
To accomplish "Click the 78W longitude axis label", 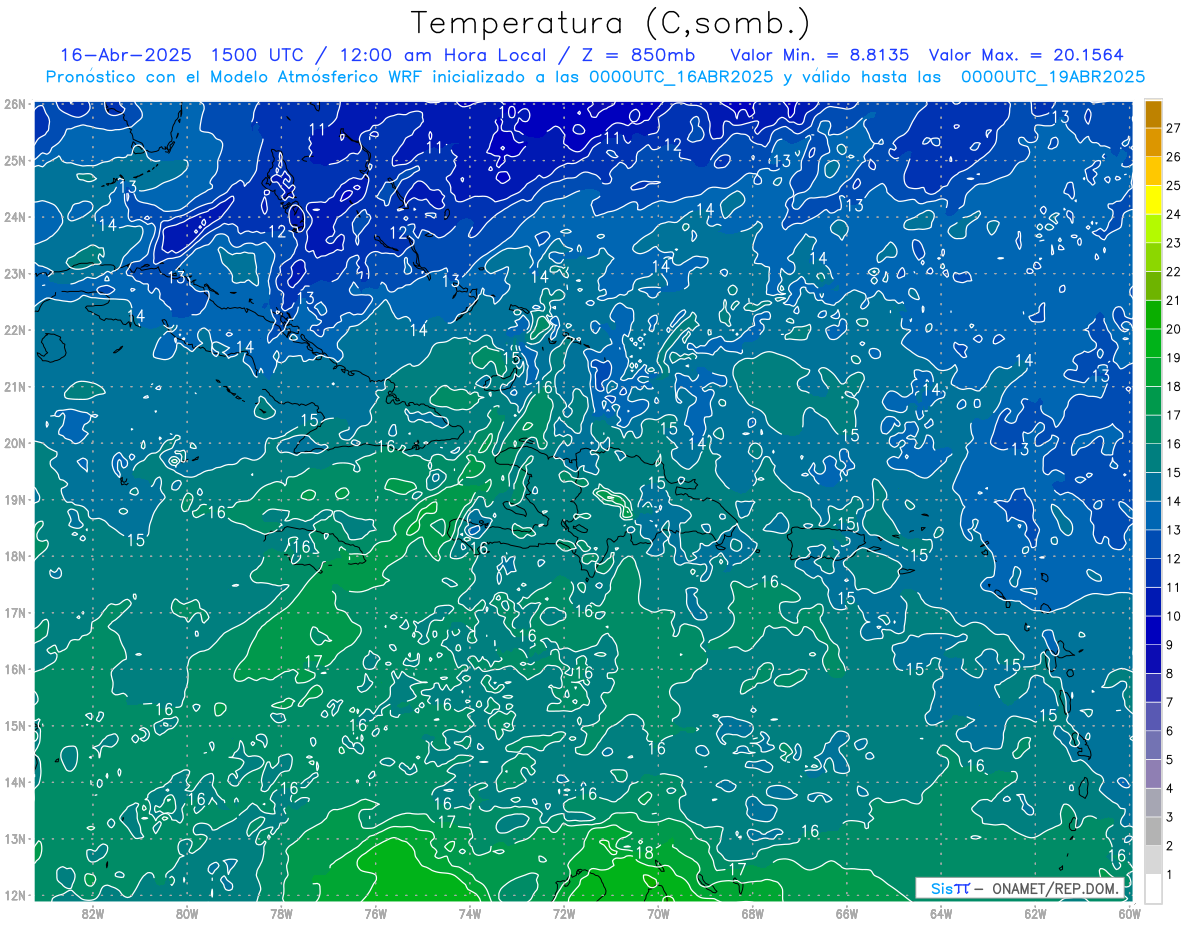I will tap(281, 913).
